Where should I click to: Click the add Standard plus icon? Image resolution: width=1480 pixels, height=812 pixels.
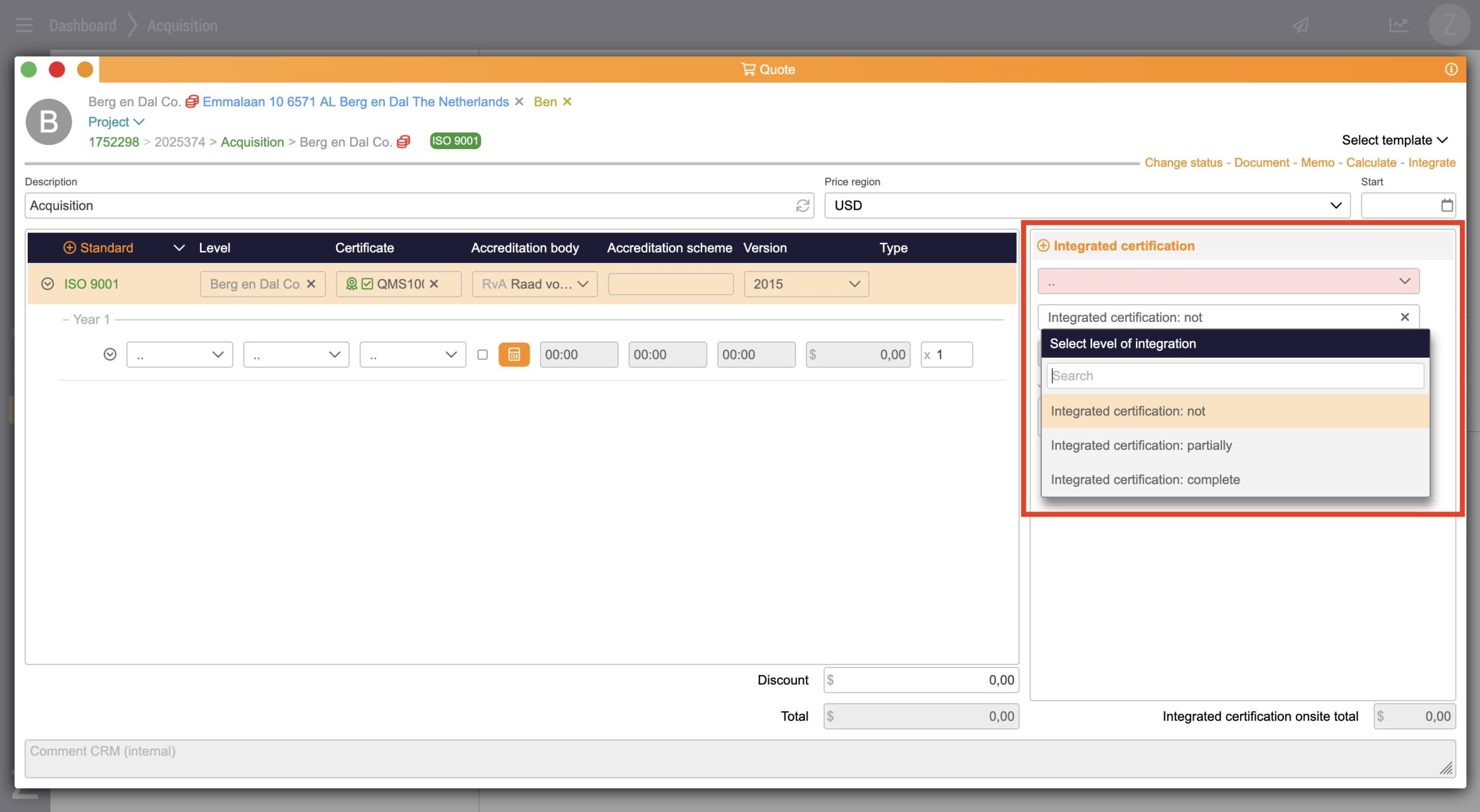pos(69,248)
